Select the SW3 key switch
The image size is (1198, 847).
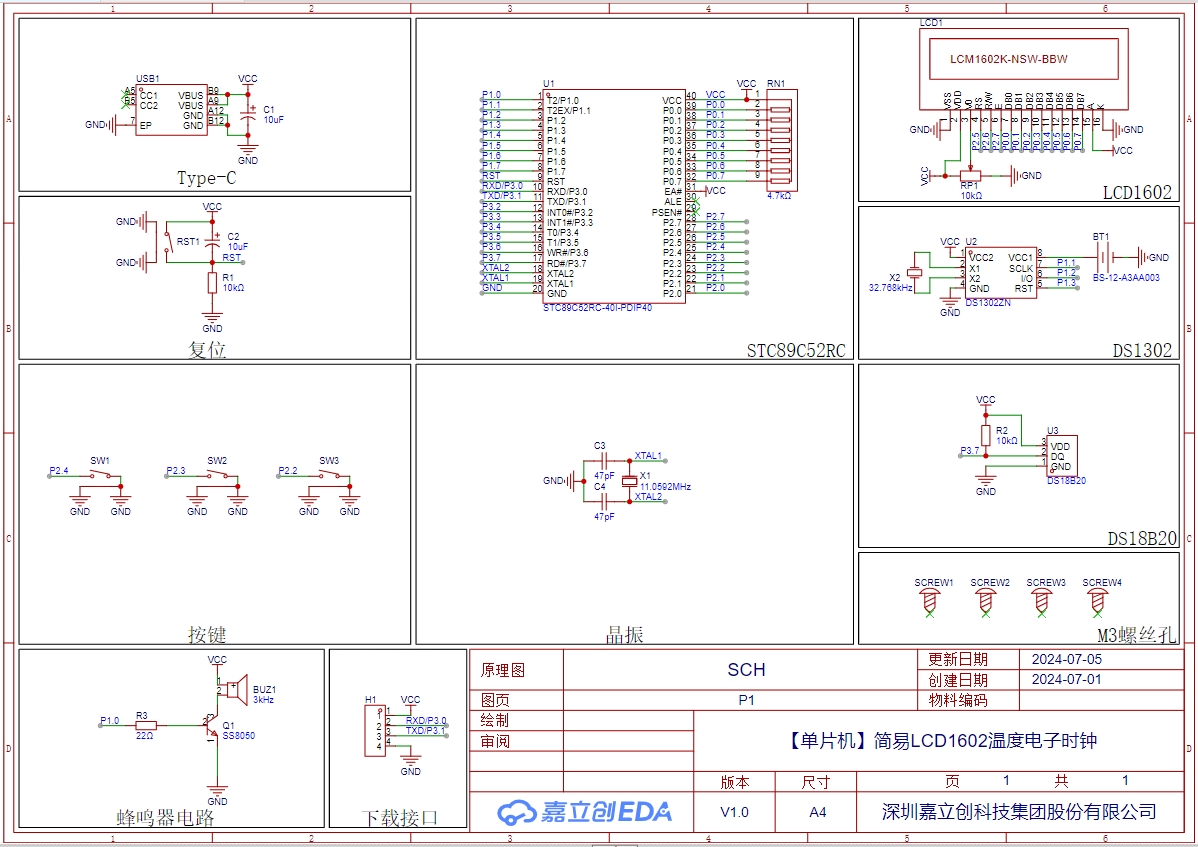pos(329,475)
